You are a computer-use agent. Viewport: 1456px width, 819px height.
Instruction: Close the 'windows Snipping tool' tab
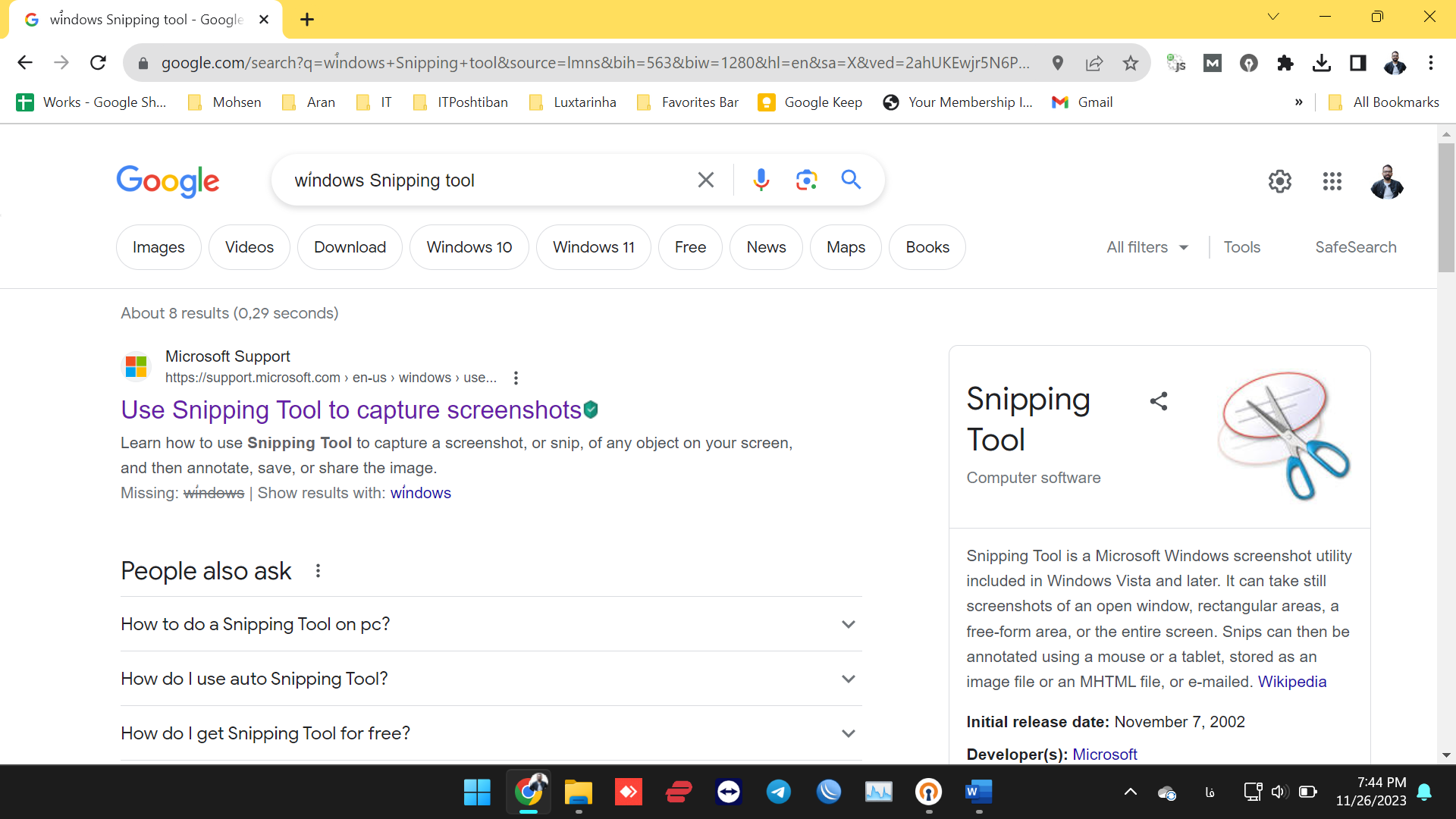pos(264,20)
